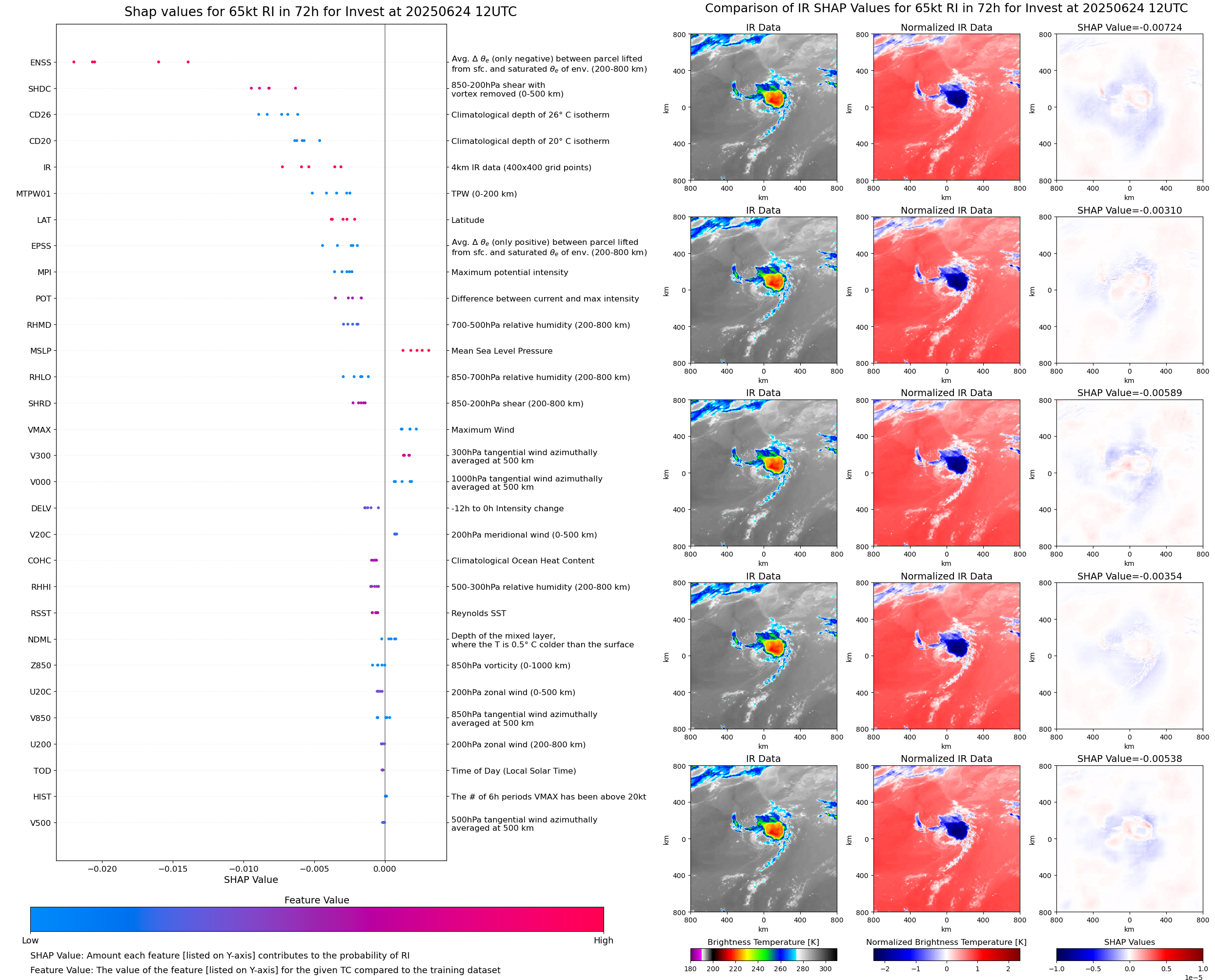Click the SHAP Value=-0.00538 map panel
The width and height of the screenshot is (1215, 980).
tap(1129, 839)
